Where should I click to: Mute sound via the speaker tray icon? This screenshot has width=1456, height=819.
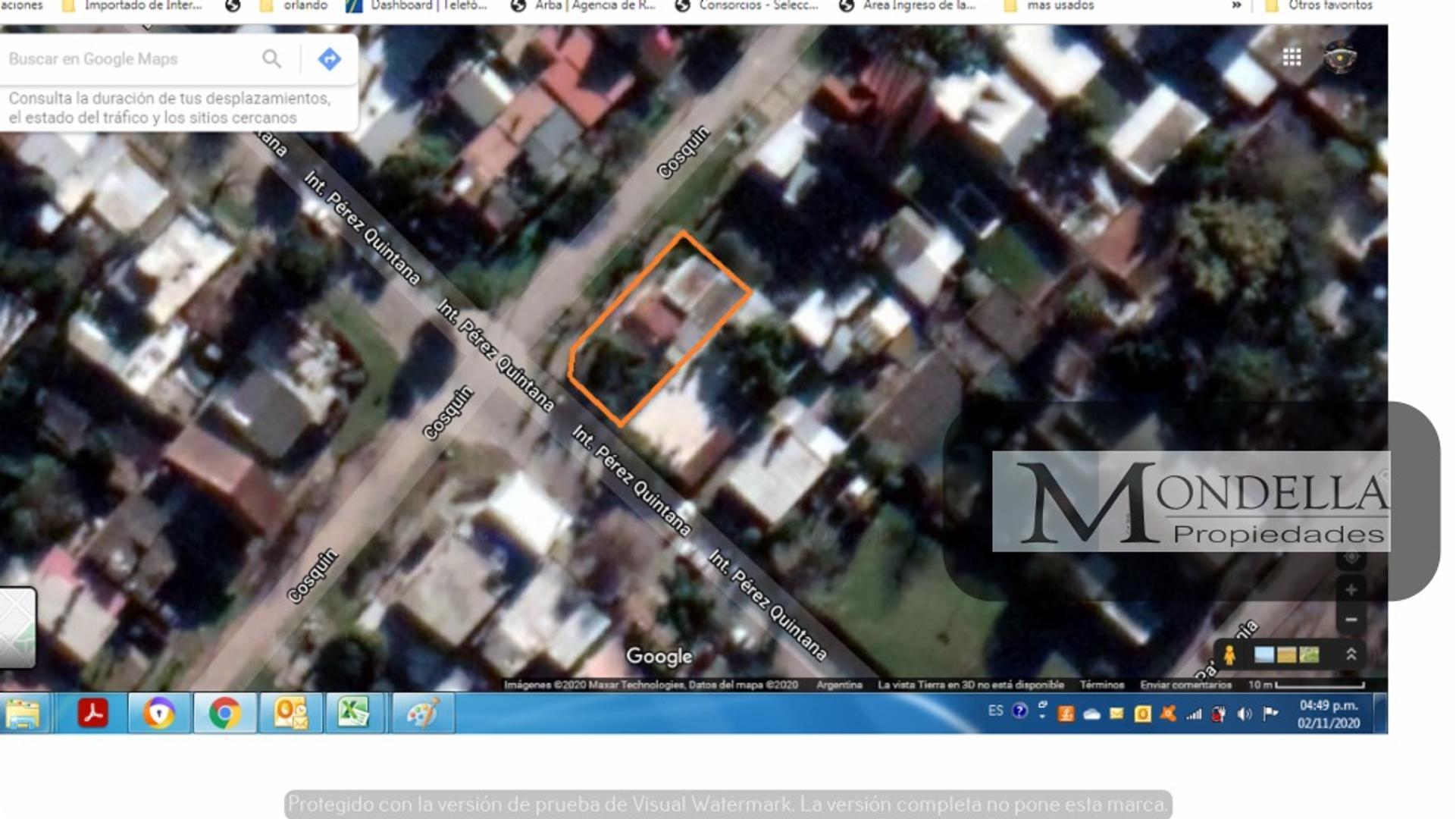1244,714
